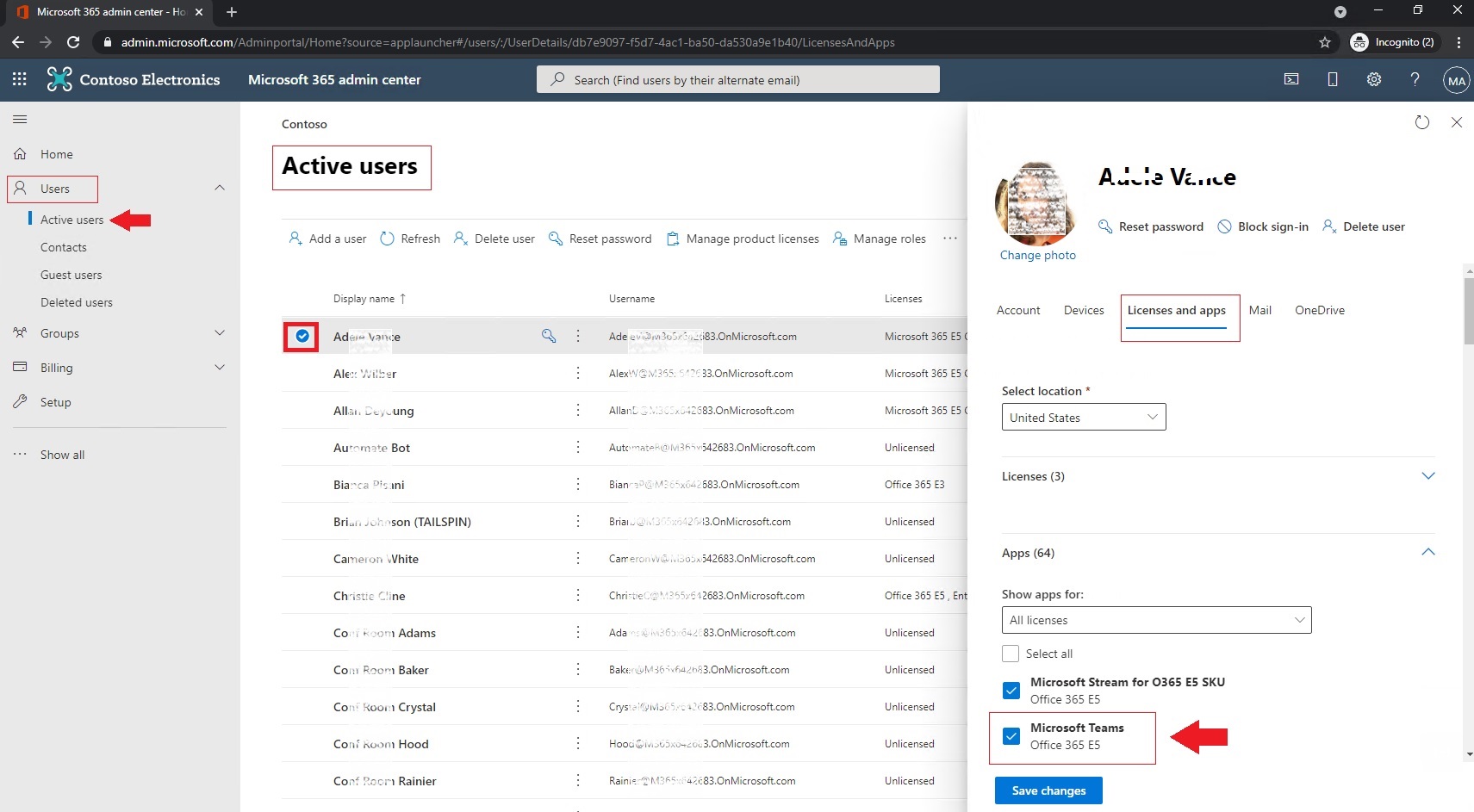Click the Incognito profile indicator

tap(1393, 42)
